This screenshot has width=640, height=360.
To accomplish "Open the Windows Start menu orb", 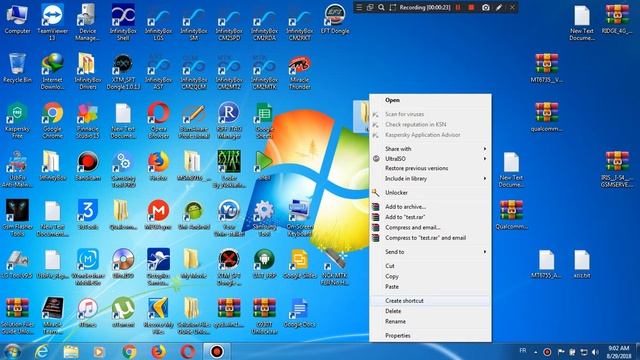I will point(13,351).
